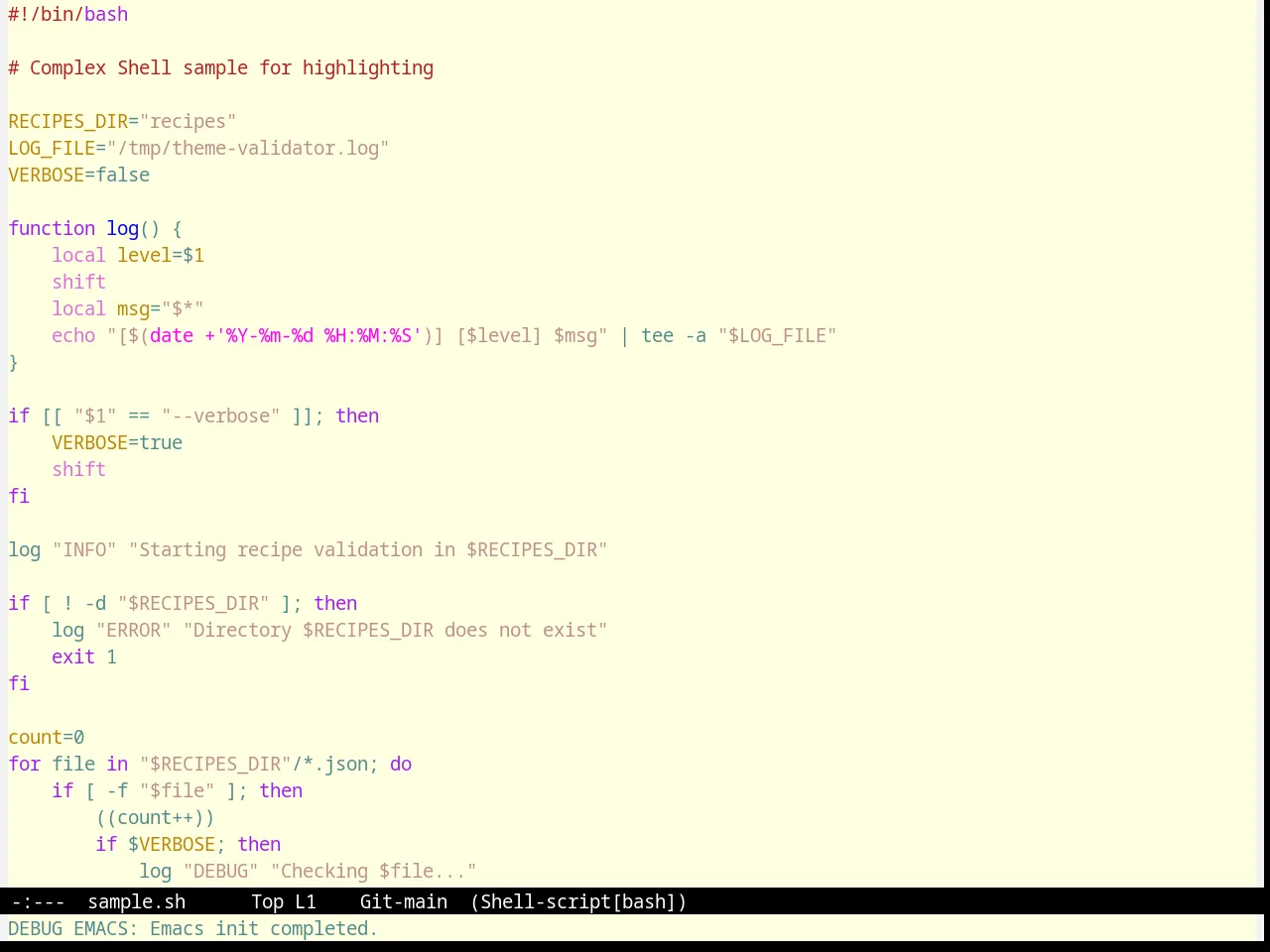
Task: Click the echo area message 'Emacs init completed.'
Action: coord(264,928)
